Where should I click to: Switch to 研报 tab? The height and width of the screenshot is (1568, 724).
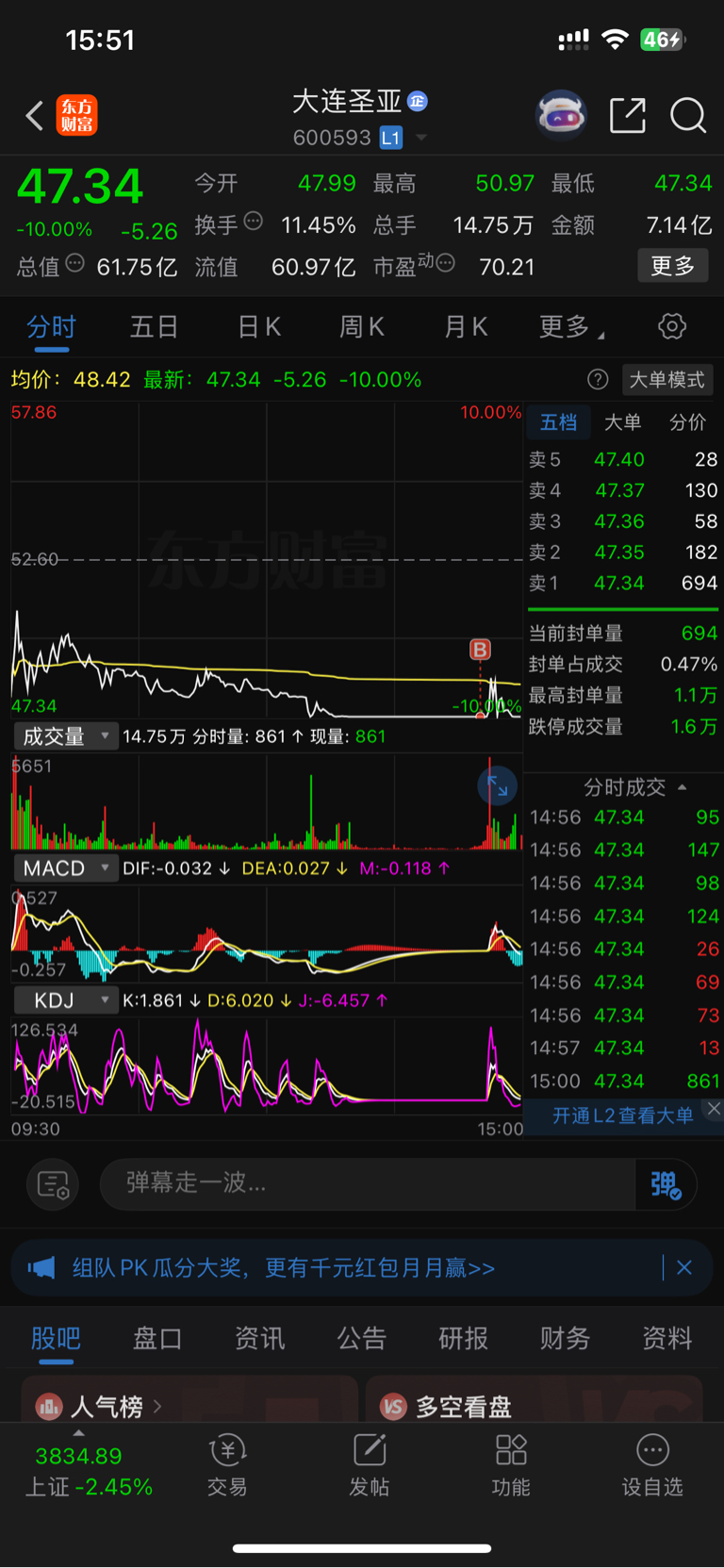[464, 1338]
